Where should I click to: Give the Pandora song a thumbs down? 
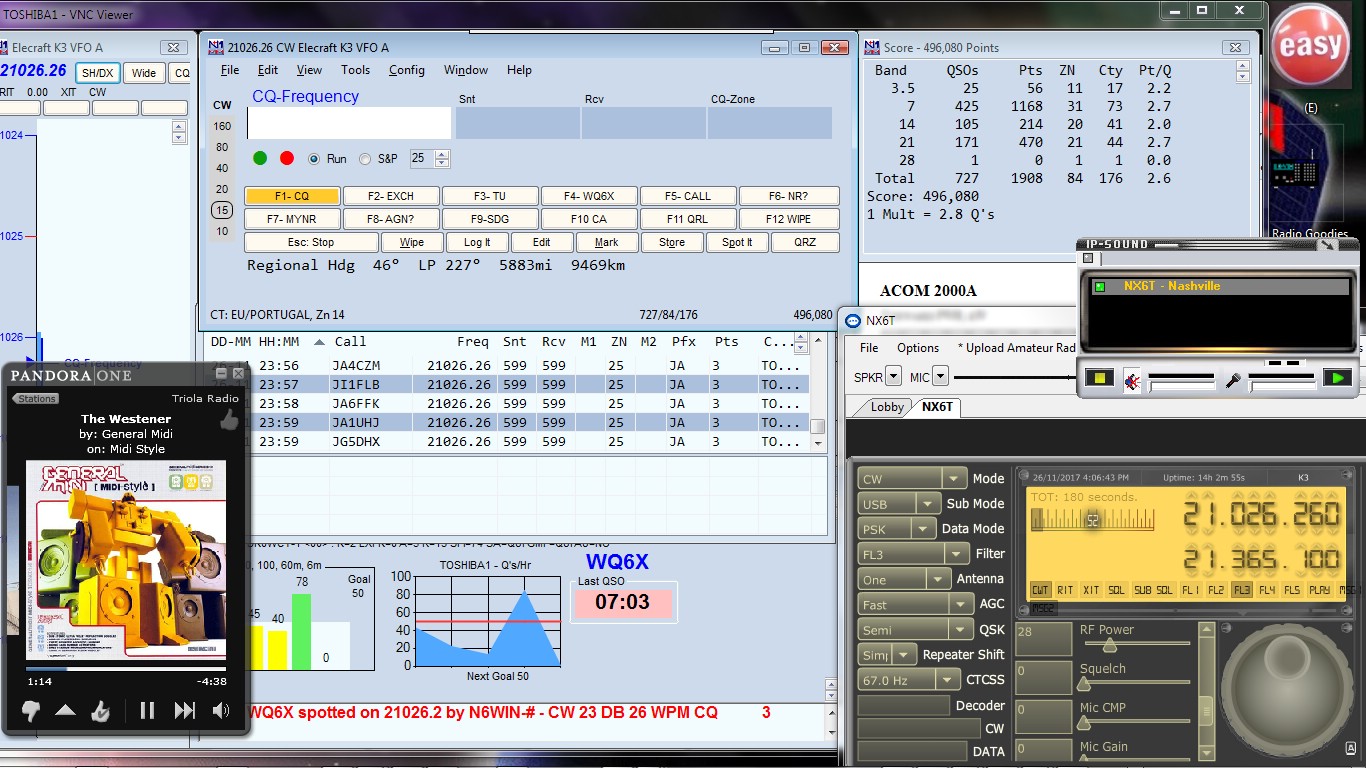[x=31, y=711]
